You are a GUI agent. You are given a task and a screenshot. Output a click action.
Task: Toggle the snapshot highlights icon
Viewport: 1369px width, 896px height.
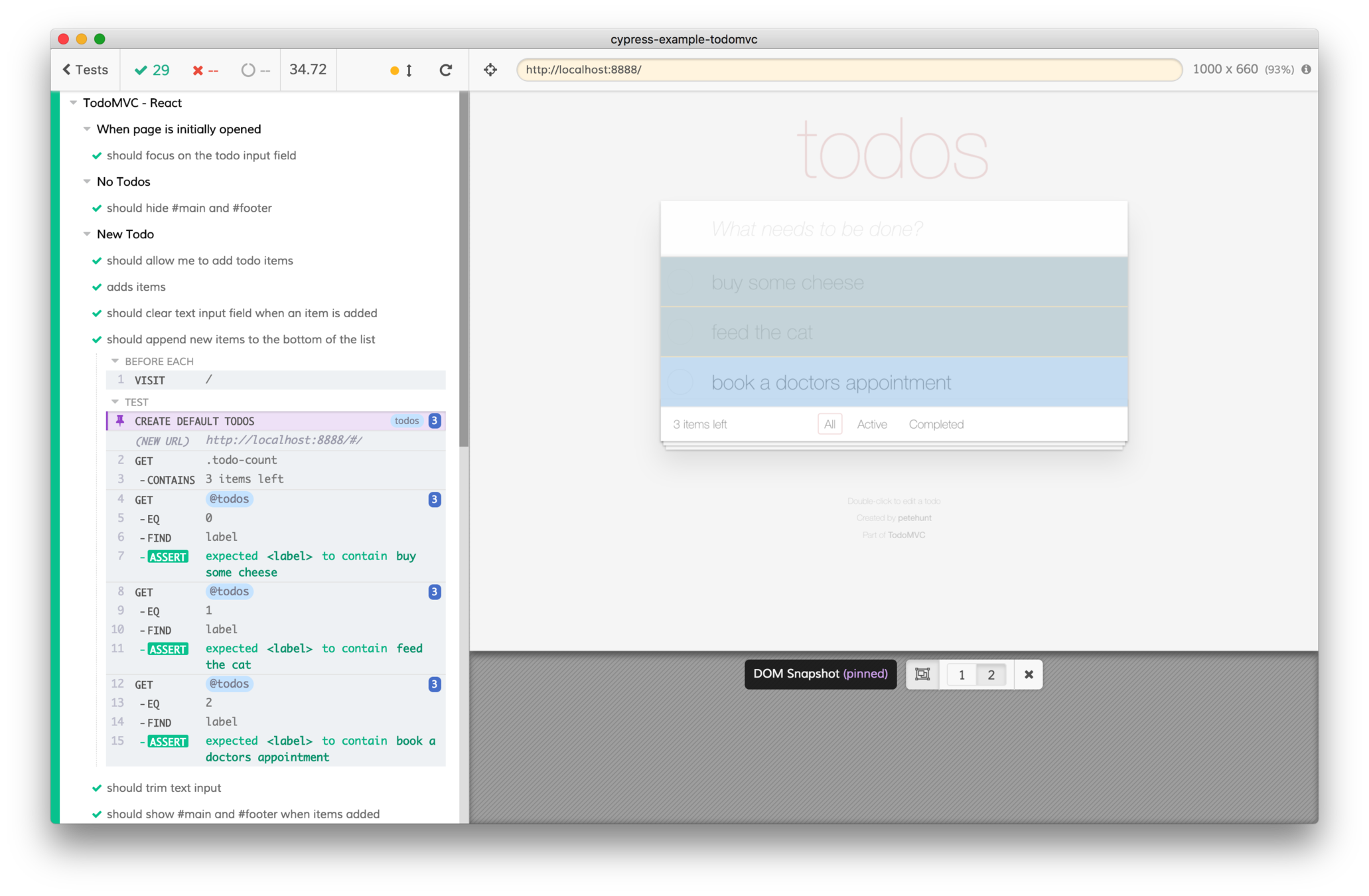coord(922,674)
